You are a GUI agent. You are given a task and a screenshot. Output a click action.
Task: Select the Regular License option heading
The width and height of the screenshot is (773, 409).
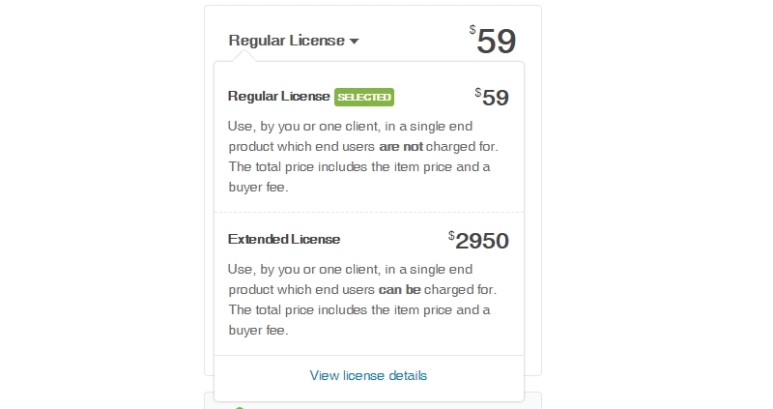279,97
